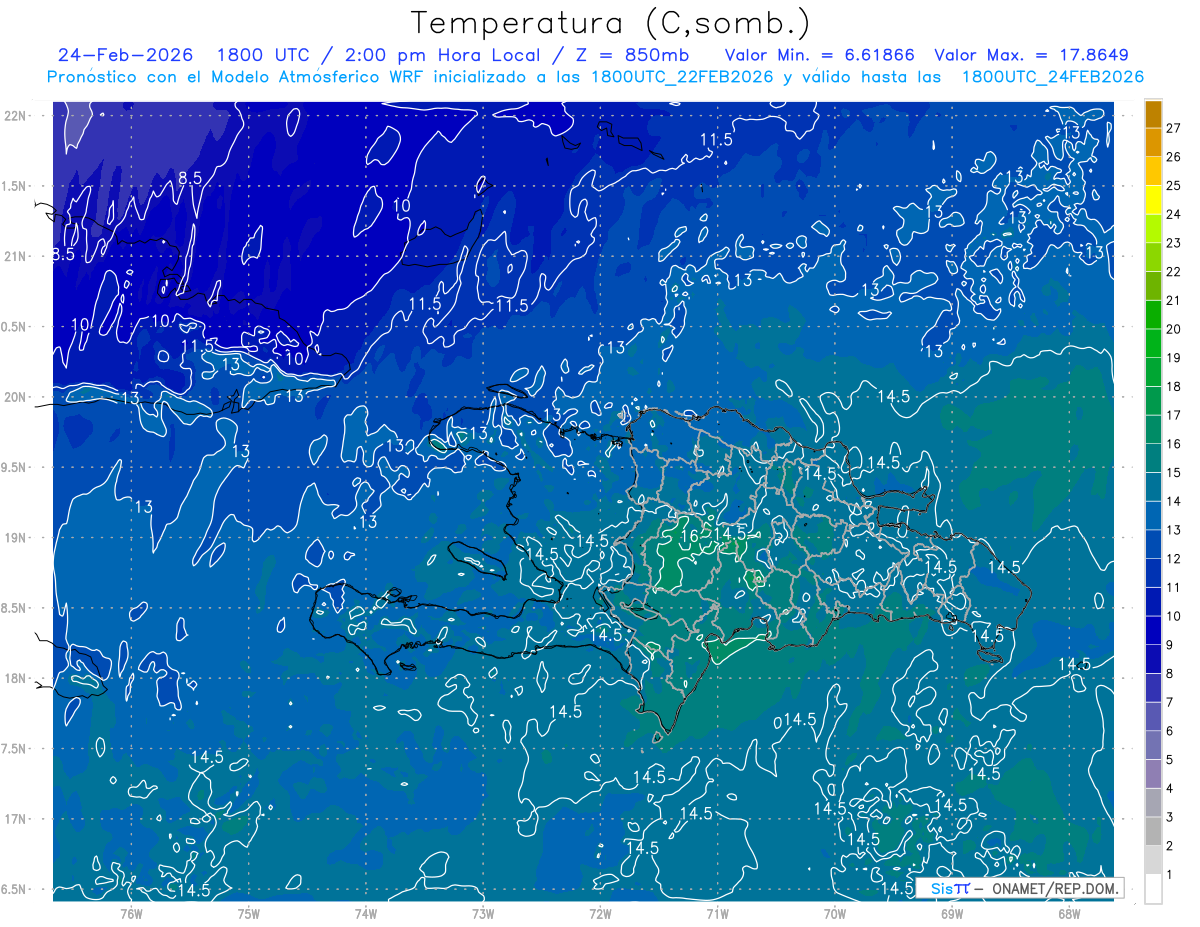This screenshot has height=927, width=1200.
Task: Click the 68W longitude axis label
Action: pyautogui.click(x=1069, y=913)
